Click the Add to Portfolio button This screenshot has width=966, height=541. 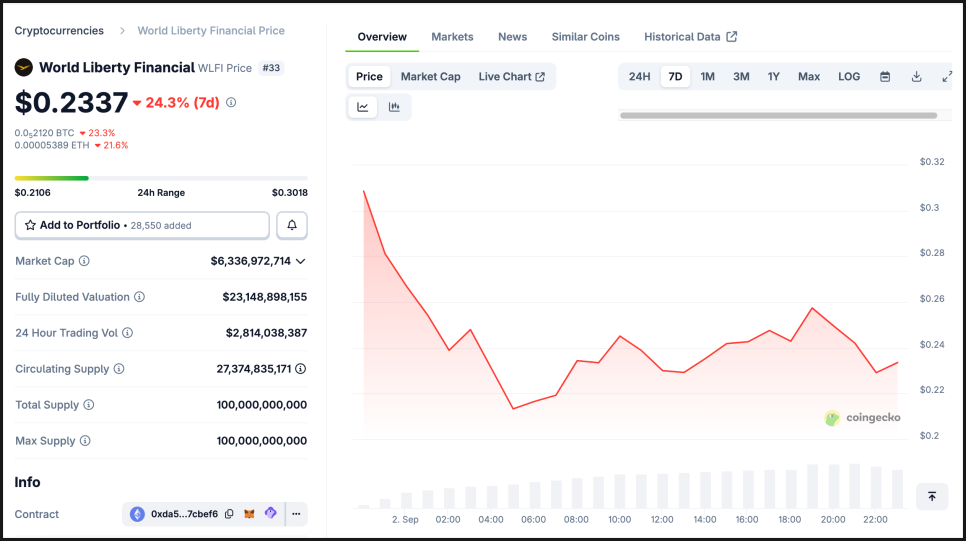[x=142, y=226]
